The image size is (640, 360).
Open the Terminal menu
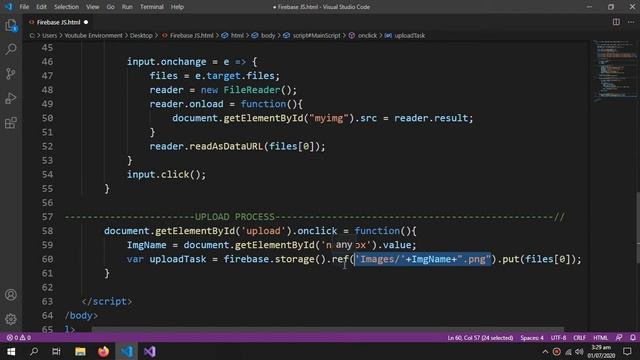(151, 7)
